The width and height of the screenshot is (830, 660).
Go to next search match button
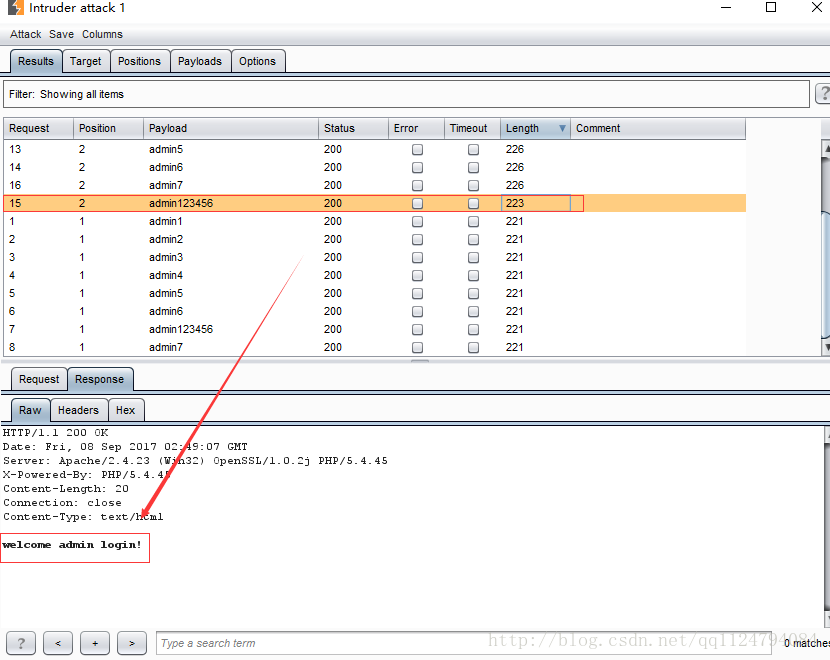point(132,643)
